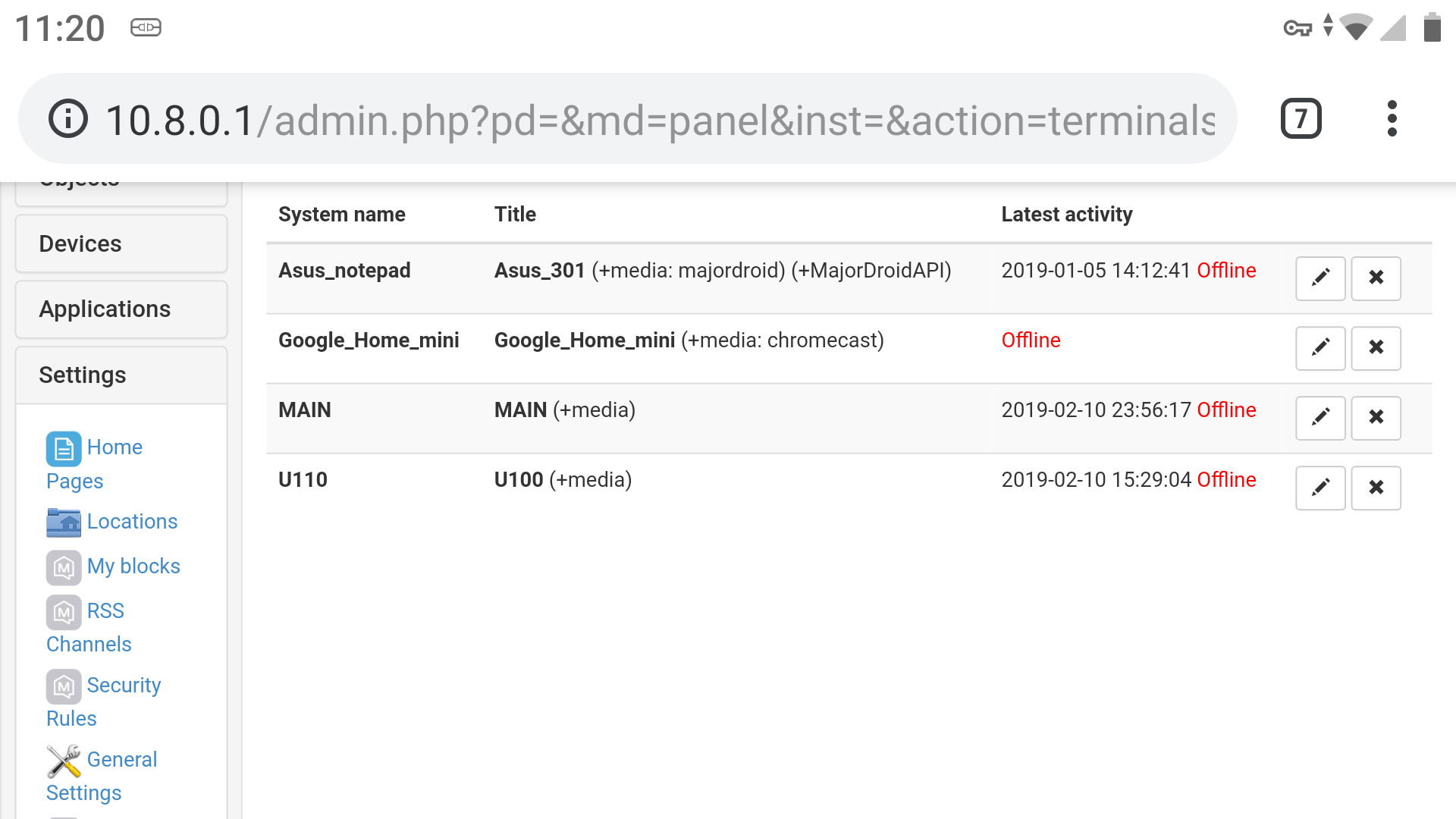View site information for 10.8.0.1
1456x819 pixels.
click(x=67, y=118)
